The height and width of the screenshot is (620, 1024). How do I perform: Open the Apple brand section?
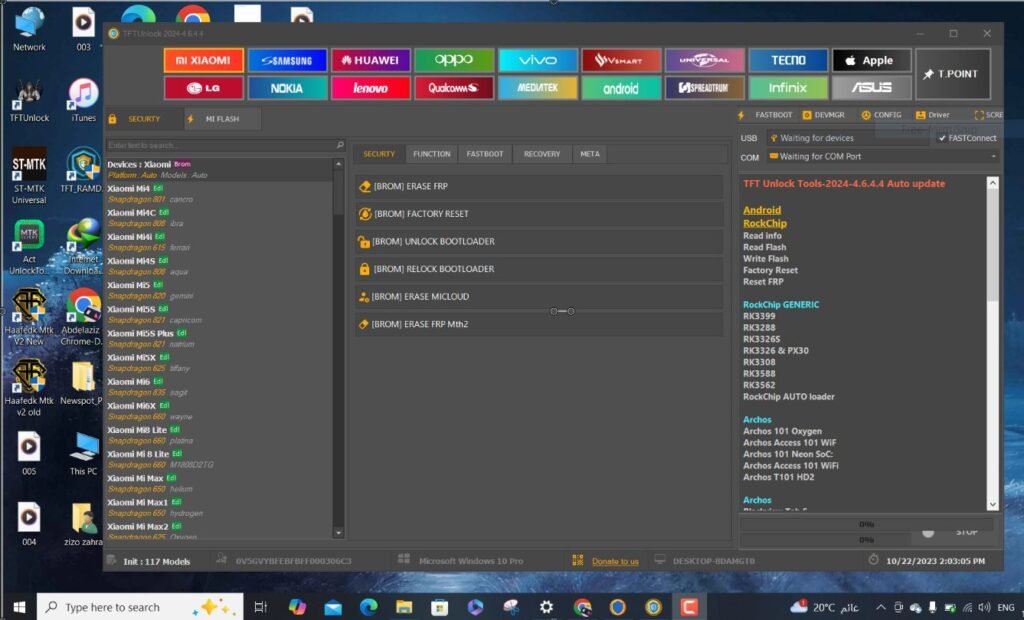(x=871, y=60)
